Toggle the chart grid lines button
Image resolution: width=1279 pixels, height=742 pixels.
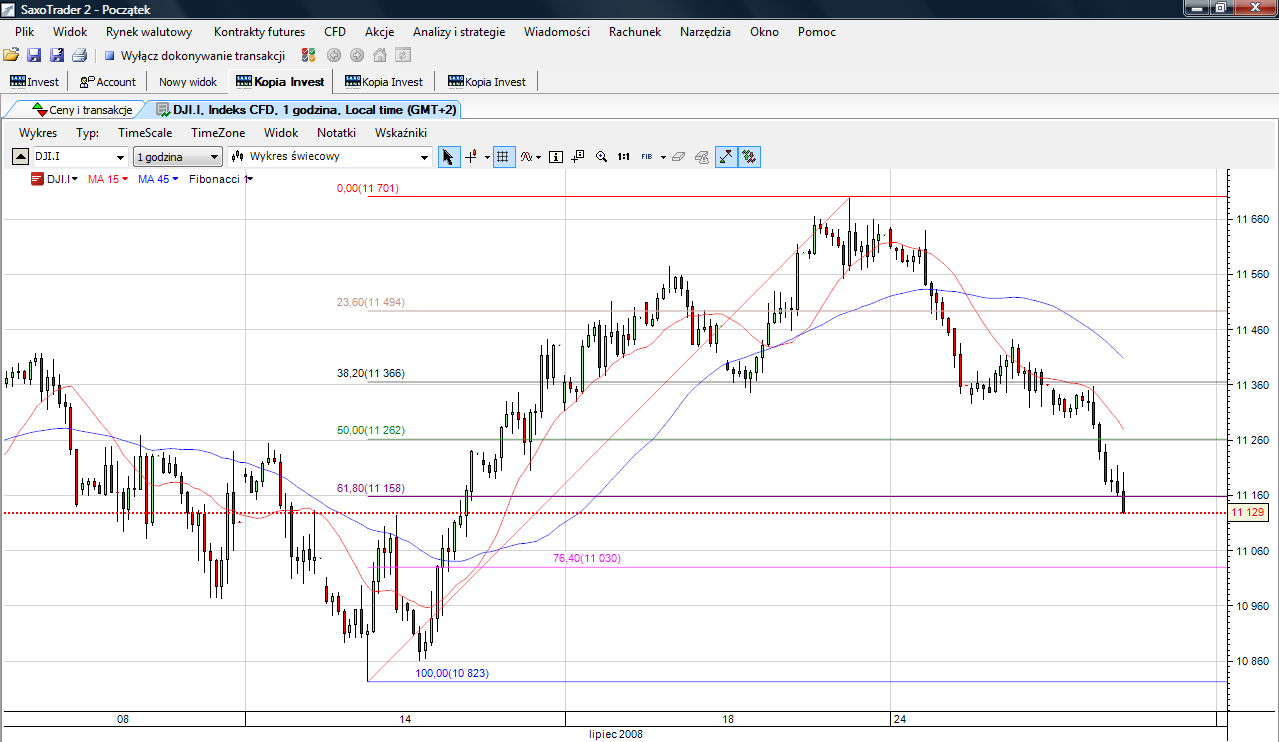point(504,157)
